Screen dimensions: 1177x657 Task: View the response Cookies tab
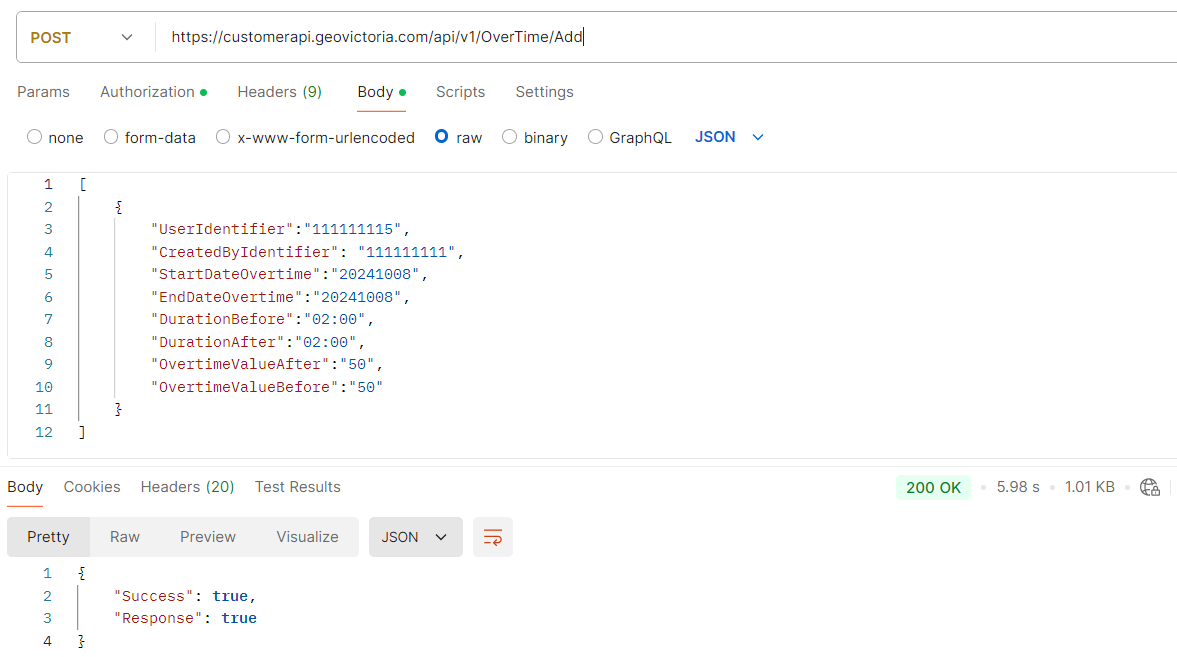tap(92, 487)
